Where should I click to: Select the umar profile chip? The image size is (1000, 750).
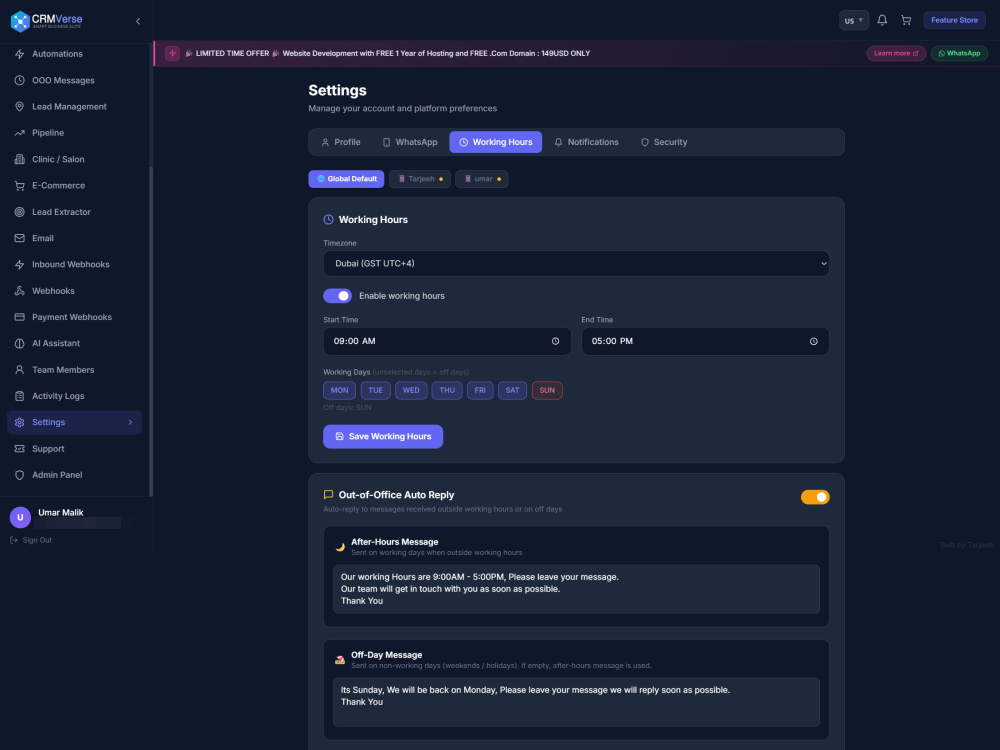coord(482,179)
